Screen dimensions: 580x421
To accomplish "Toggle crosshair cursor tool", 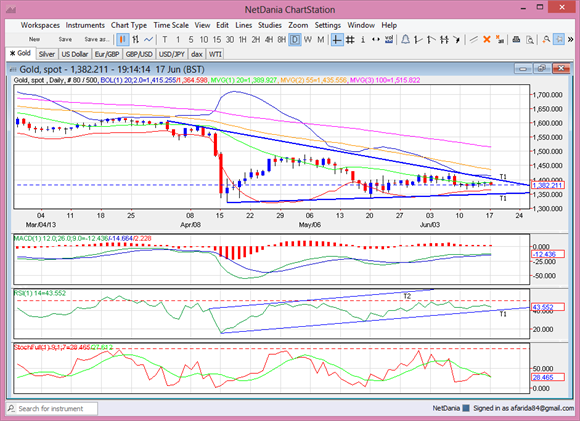I will point(337,40).
